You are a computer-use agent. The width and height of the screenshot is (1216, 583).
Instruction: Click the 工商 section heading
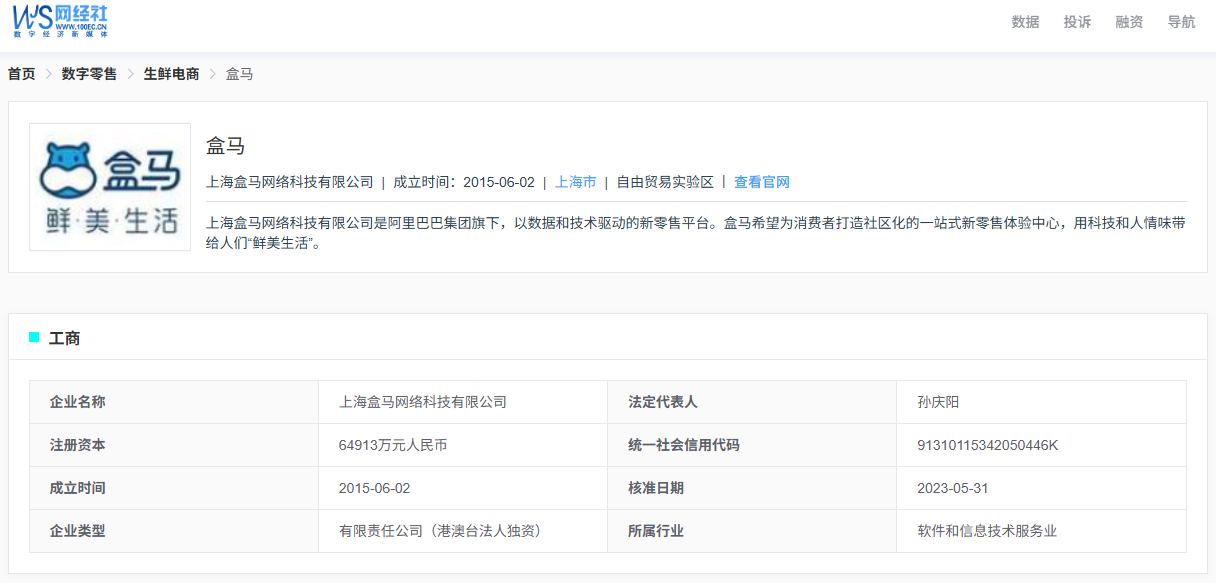click(x=65, y=338)
